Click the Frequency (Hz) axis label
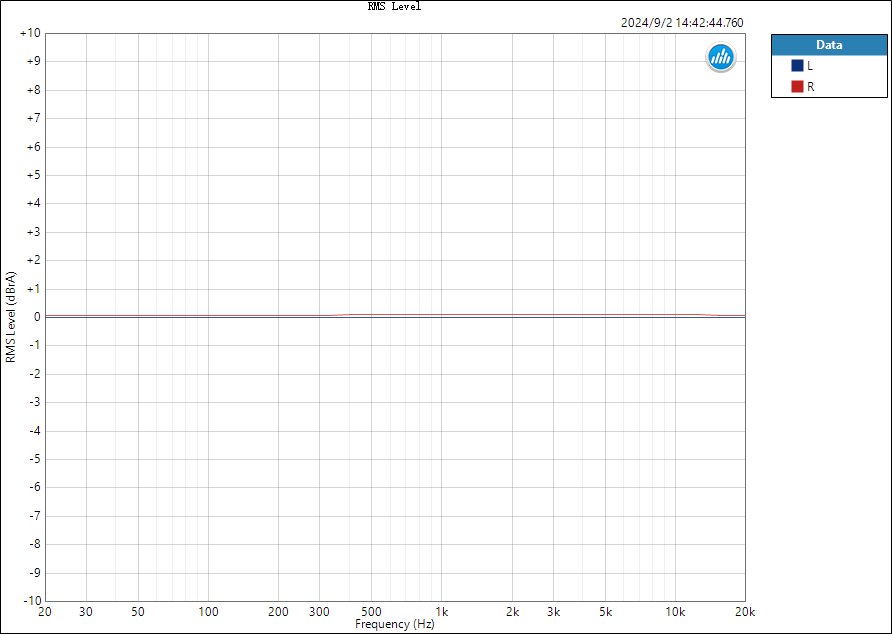Screen dimensions: 892x634 coord(395,624)
